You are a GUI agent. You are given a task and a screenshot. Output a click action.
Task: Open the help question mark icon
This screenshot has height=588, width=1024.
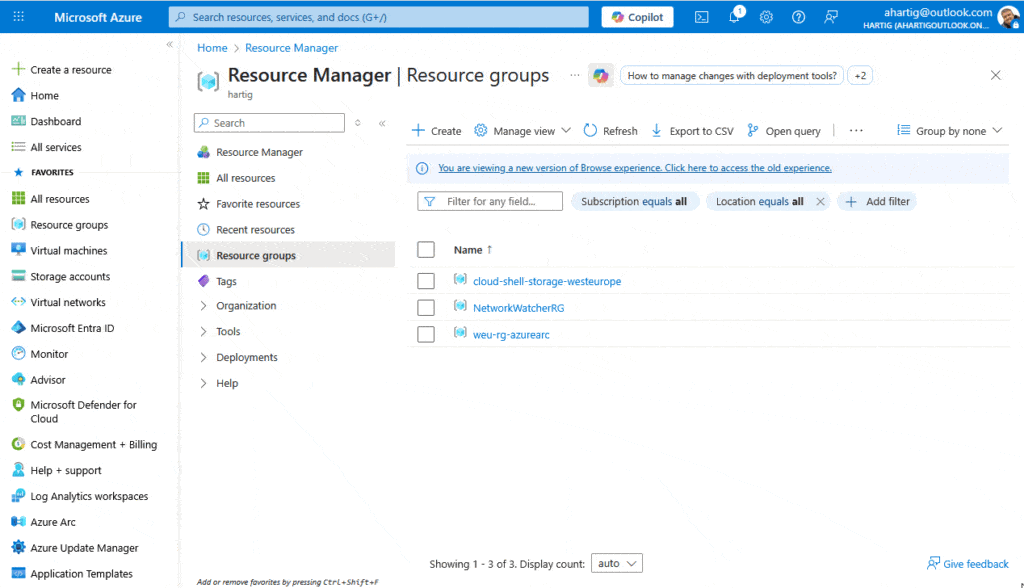coord(797,16)
